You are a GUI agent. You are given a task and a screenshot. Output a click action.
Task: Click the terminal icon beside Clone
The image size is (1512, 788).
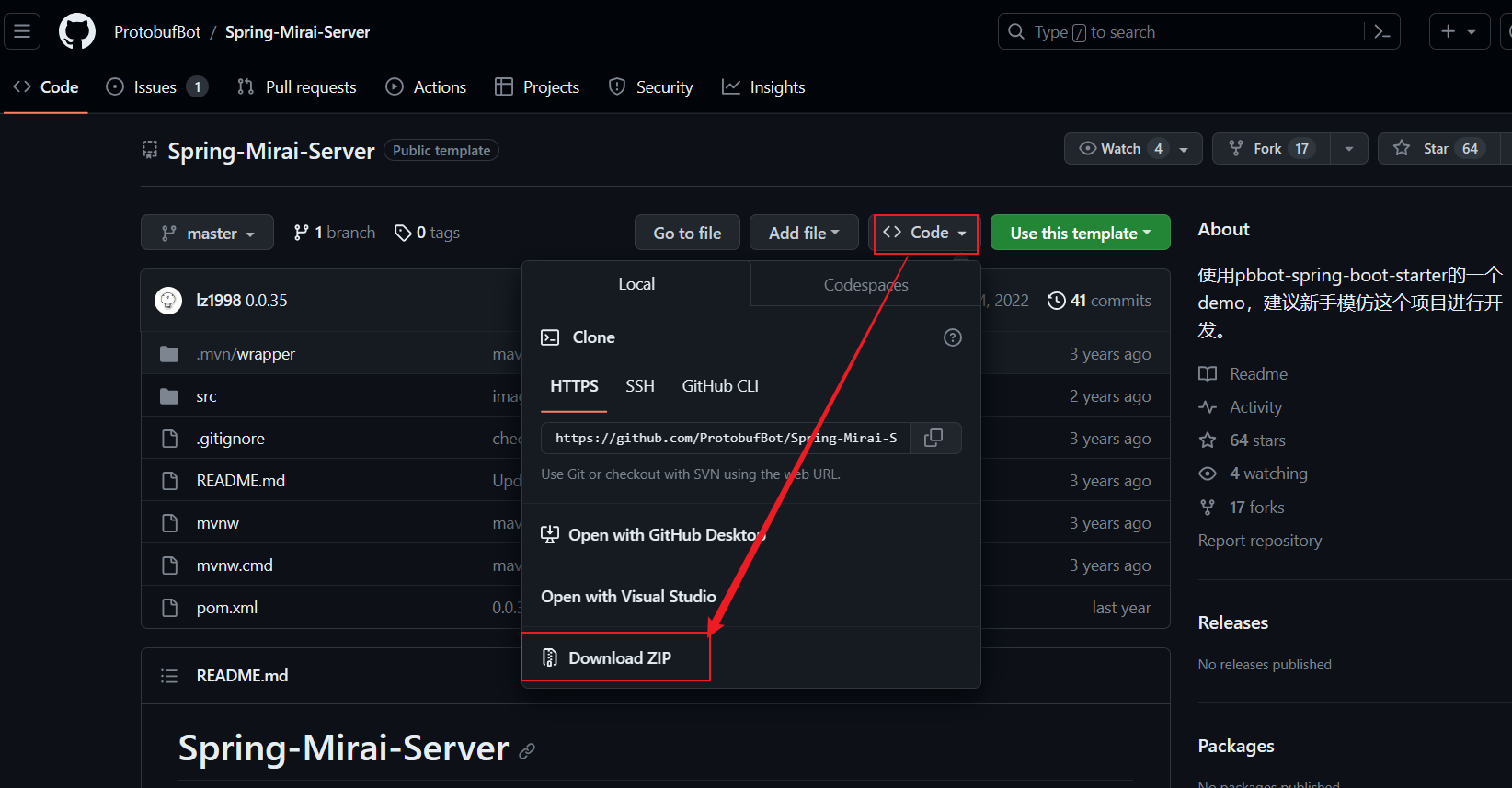point(550,337)
